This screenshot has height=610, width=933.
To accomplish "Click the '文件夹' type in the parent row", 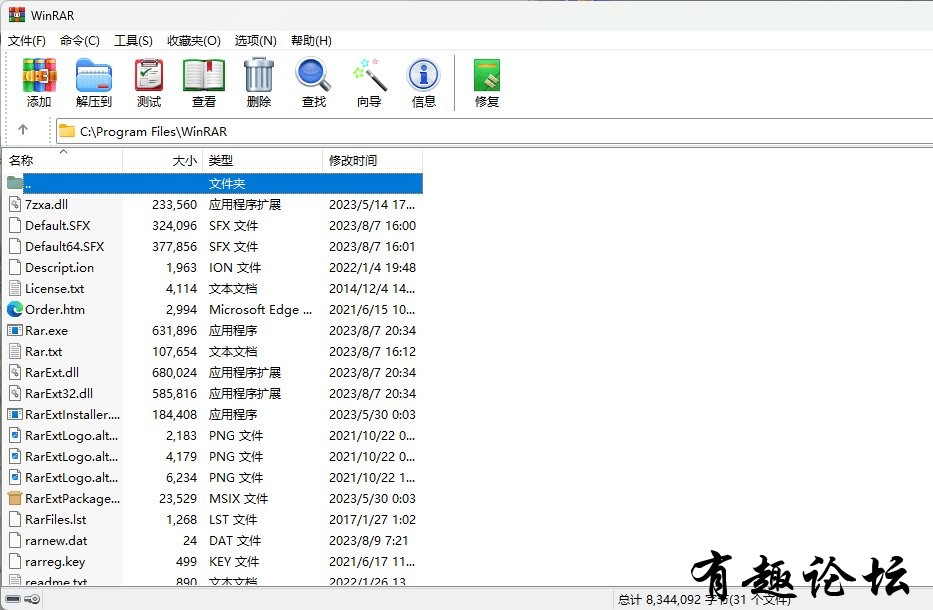I will [x=227, y=183].
